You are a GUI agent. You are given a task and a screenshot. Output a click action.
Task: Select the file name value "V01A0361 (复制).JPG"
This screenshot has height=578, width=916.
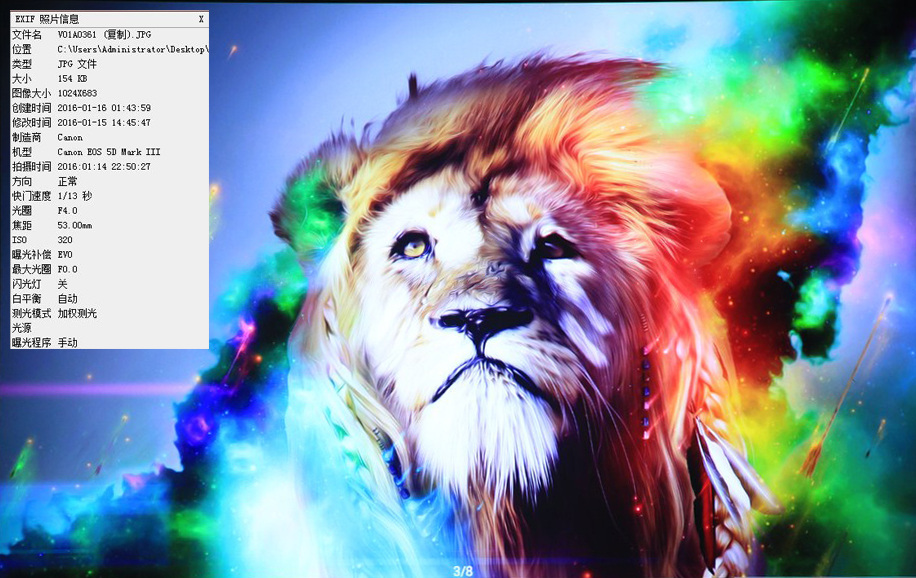[104, 34]
